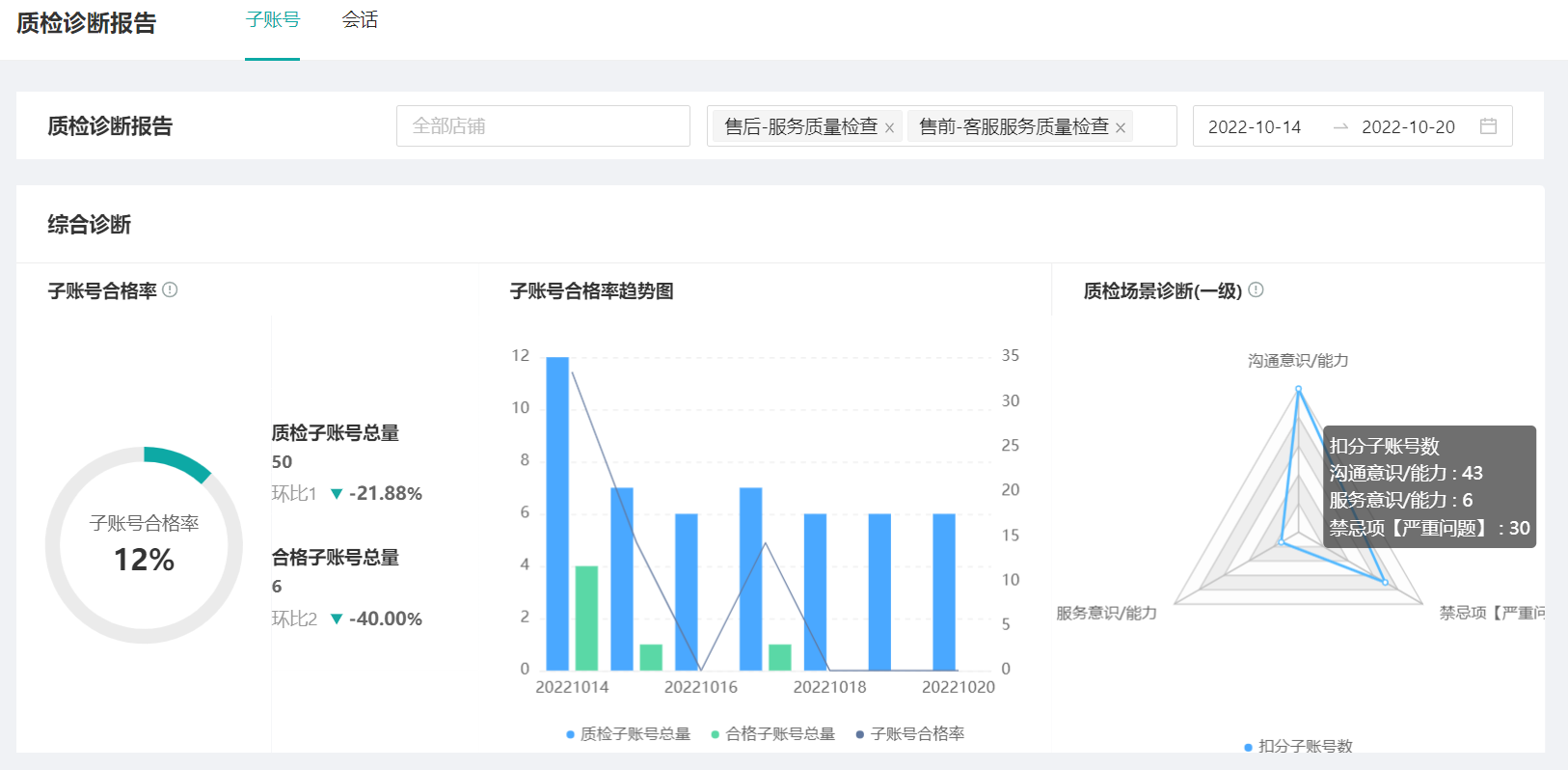Click the start date 2022-10-14

coord(1255,127)
